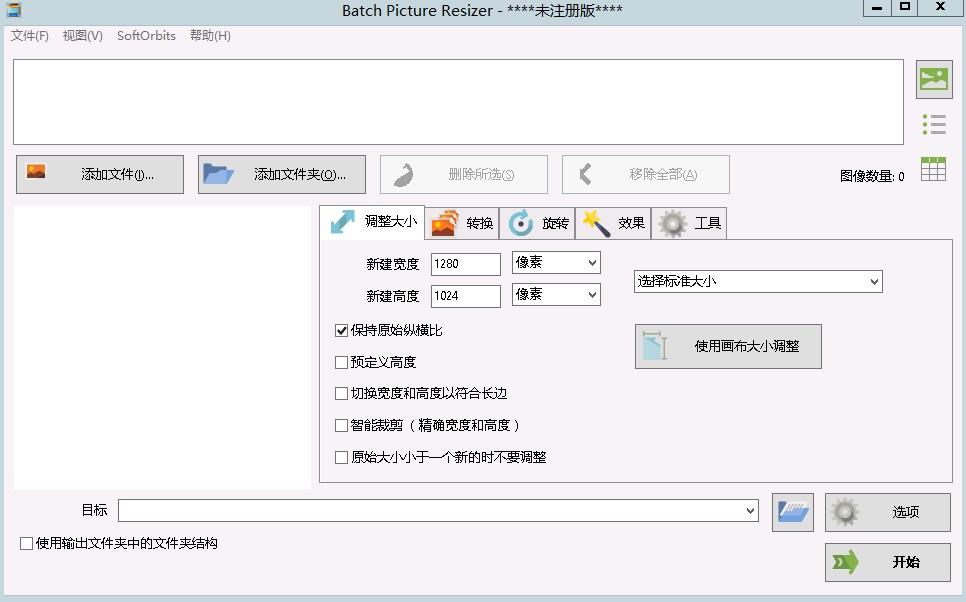The image size is (966, 602).
Task: Click the empty file list area
Action: tap(458, 102)
